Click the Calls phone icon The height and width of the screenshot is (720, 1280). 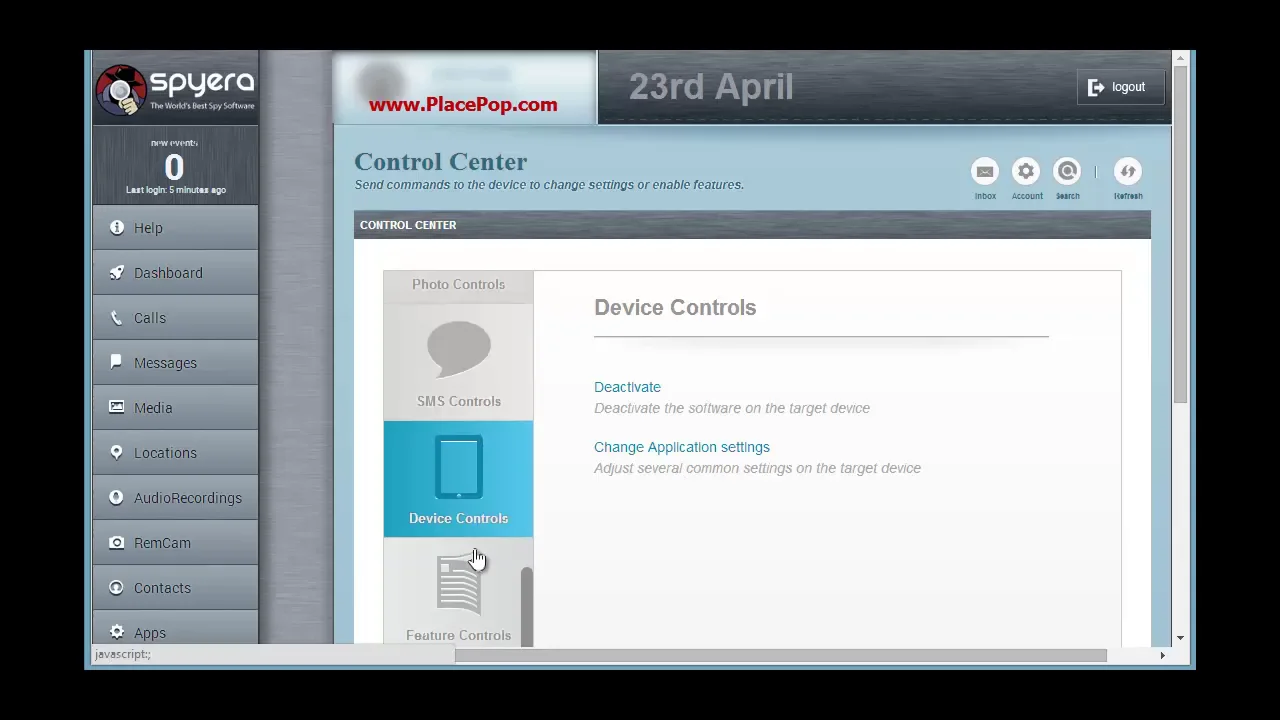click(117, 318)
